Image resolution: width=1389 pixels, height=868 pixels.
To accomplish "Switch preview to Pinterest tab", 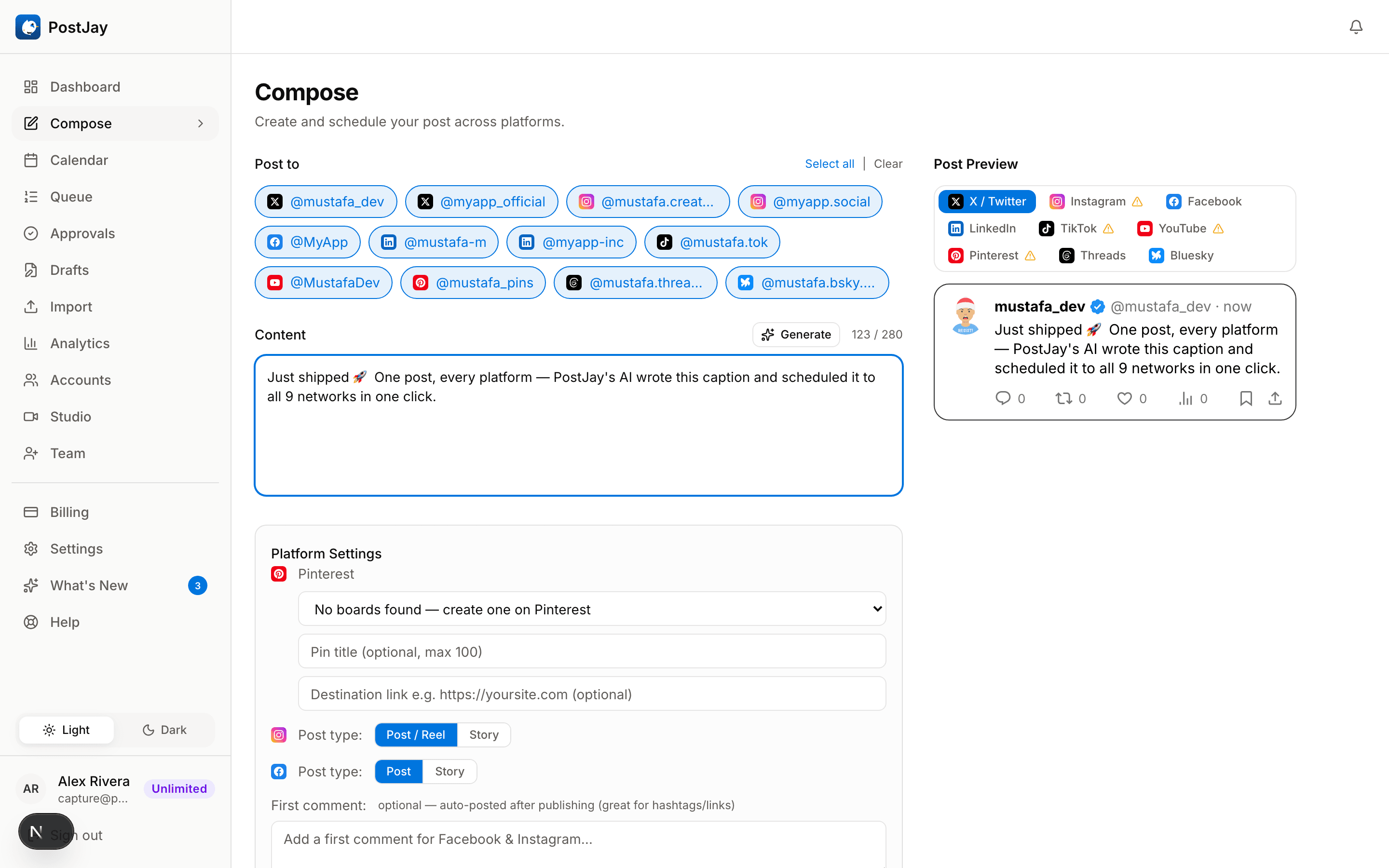I will (992, 256).
